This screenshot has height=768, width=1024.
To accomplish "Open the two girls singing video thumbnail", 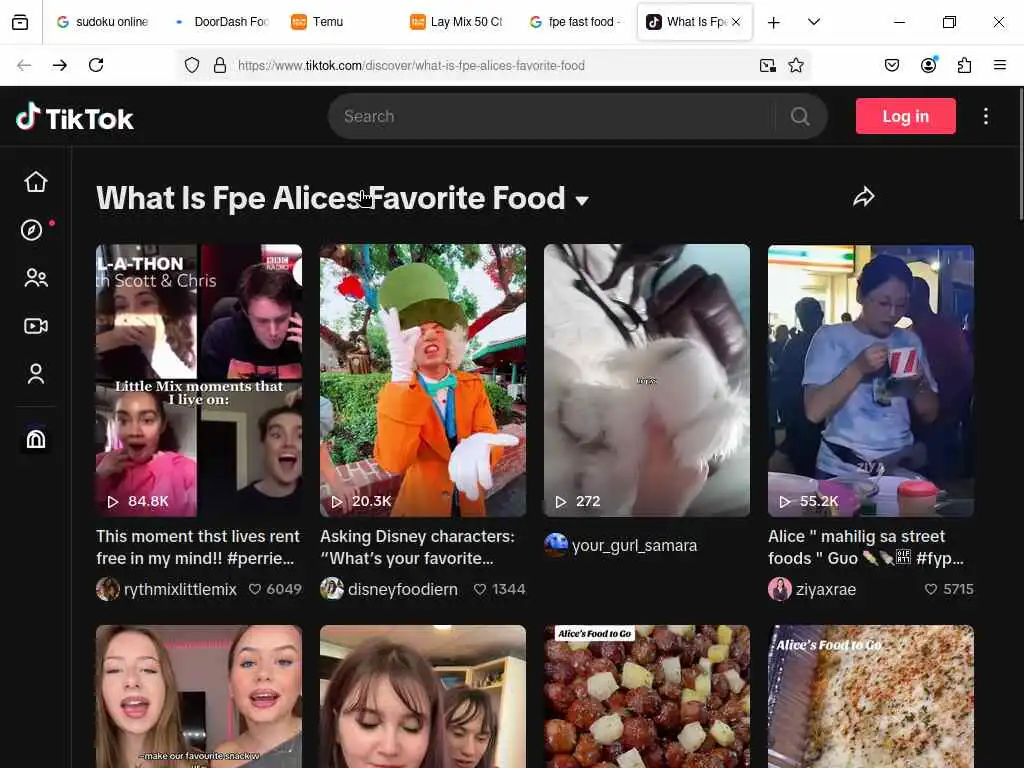I will pos(199,696).
